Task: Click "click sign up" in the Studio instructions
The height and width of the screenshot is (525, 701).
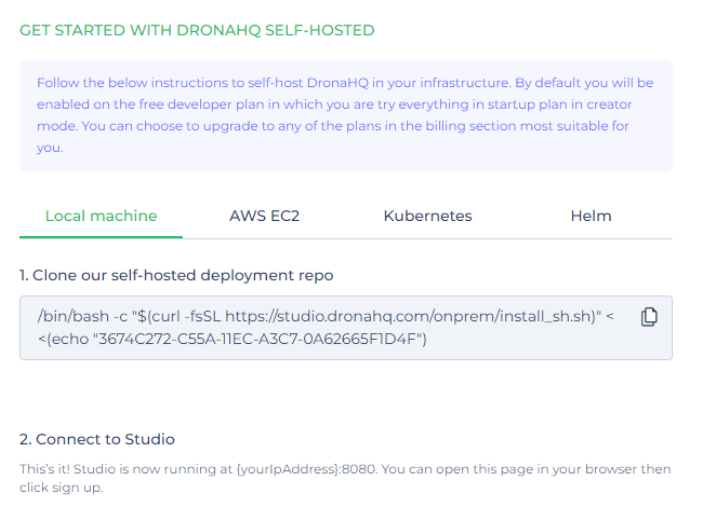Action: (x=61, y=489)
